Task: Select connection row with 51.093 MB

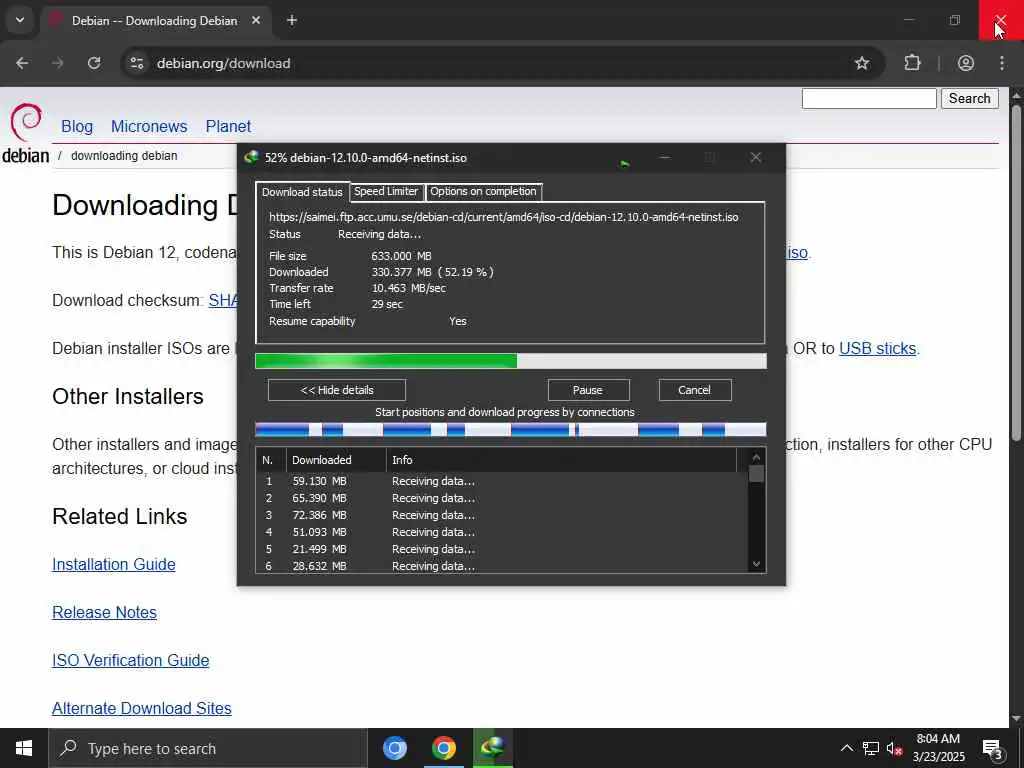Action: pyautogui.click(x=502, y=532)
